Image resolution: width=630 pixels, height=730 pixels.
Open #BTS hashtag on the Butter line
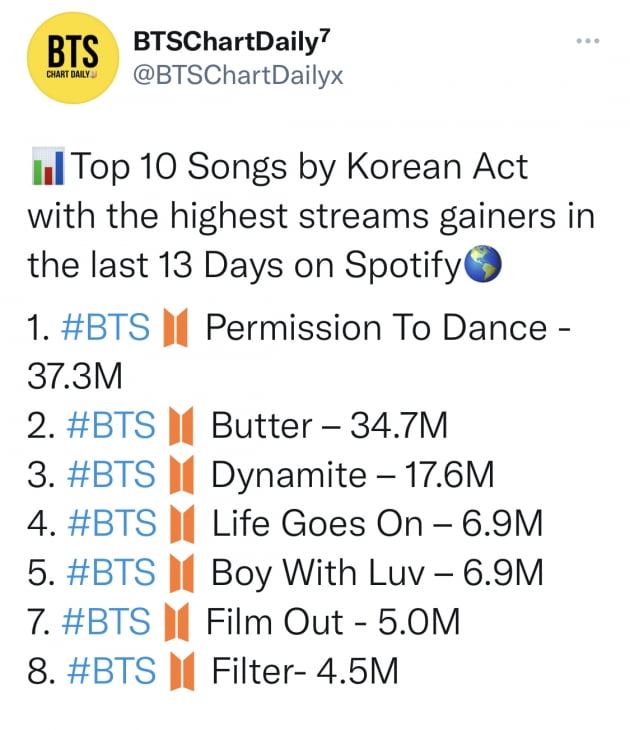tap(111, 425)
